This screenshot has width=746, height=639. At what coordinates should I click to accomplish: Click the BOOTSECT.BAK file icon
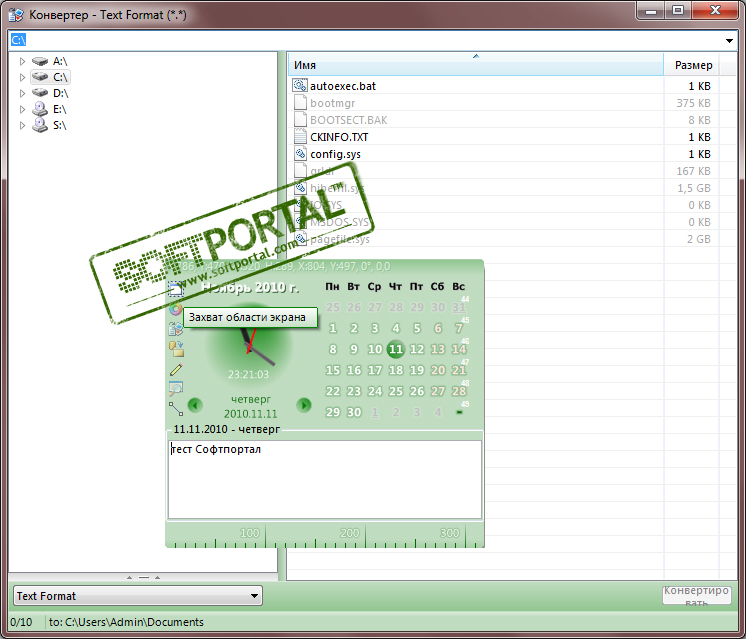(x=300, y=119)
